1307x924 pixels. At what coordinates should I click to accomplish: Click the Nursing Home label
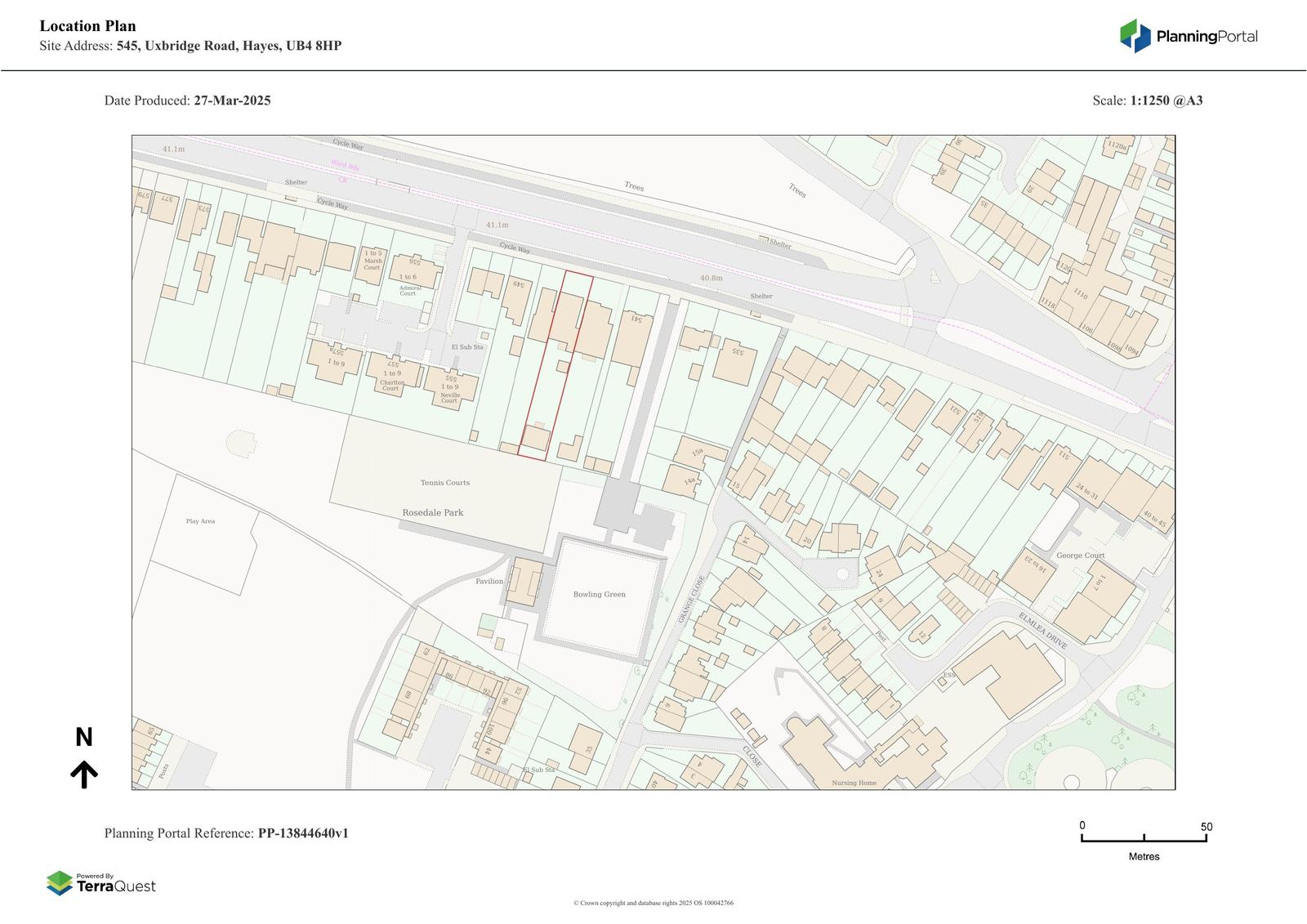[854, 783]
